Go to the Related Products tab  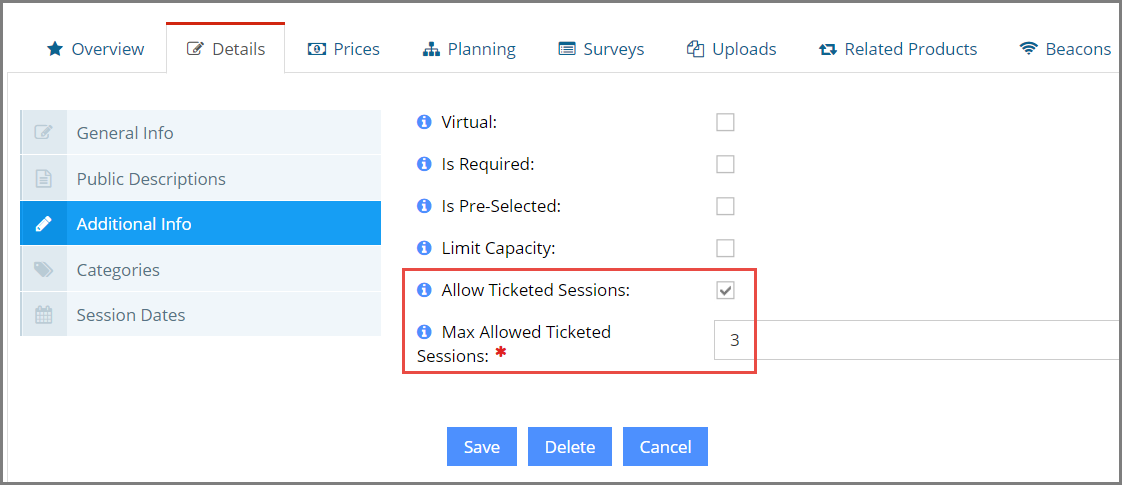[x=898, y=49]
